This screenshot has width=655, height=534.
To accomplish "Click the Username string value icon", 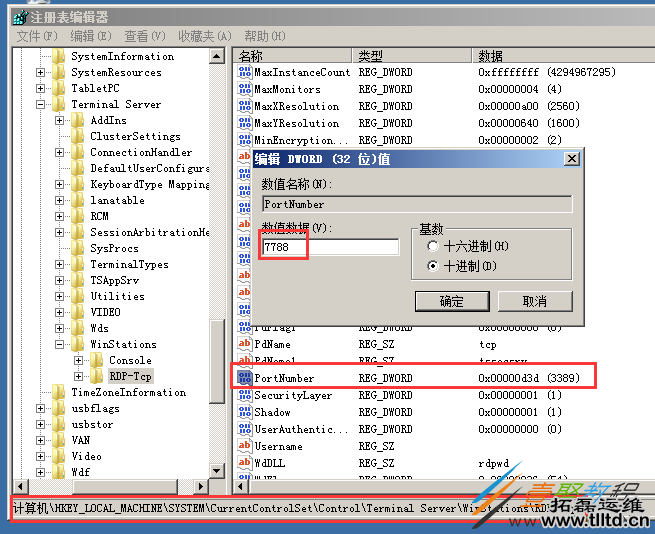I will pyautogui.click(x=244, y=446).
